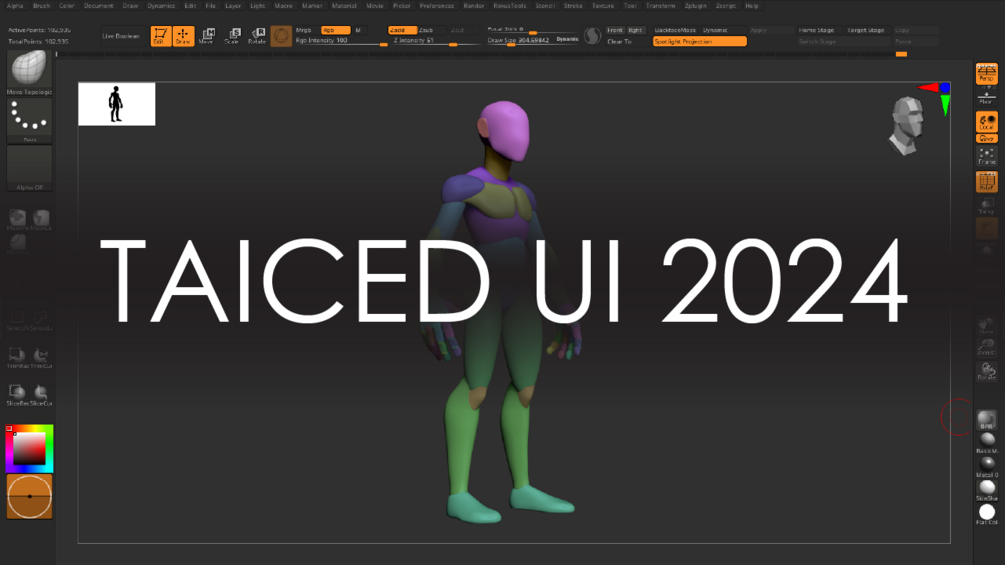
Task: Click the right-shelf Rotate view icon
Action: 986,372
